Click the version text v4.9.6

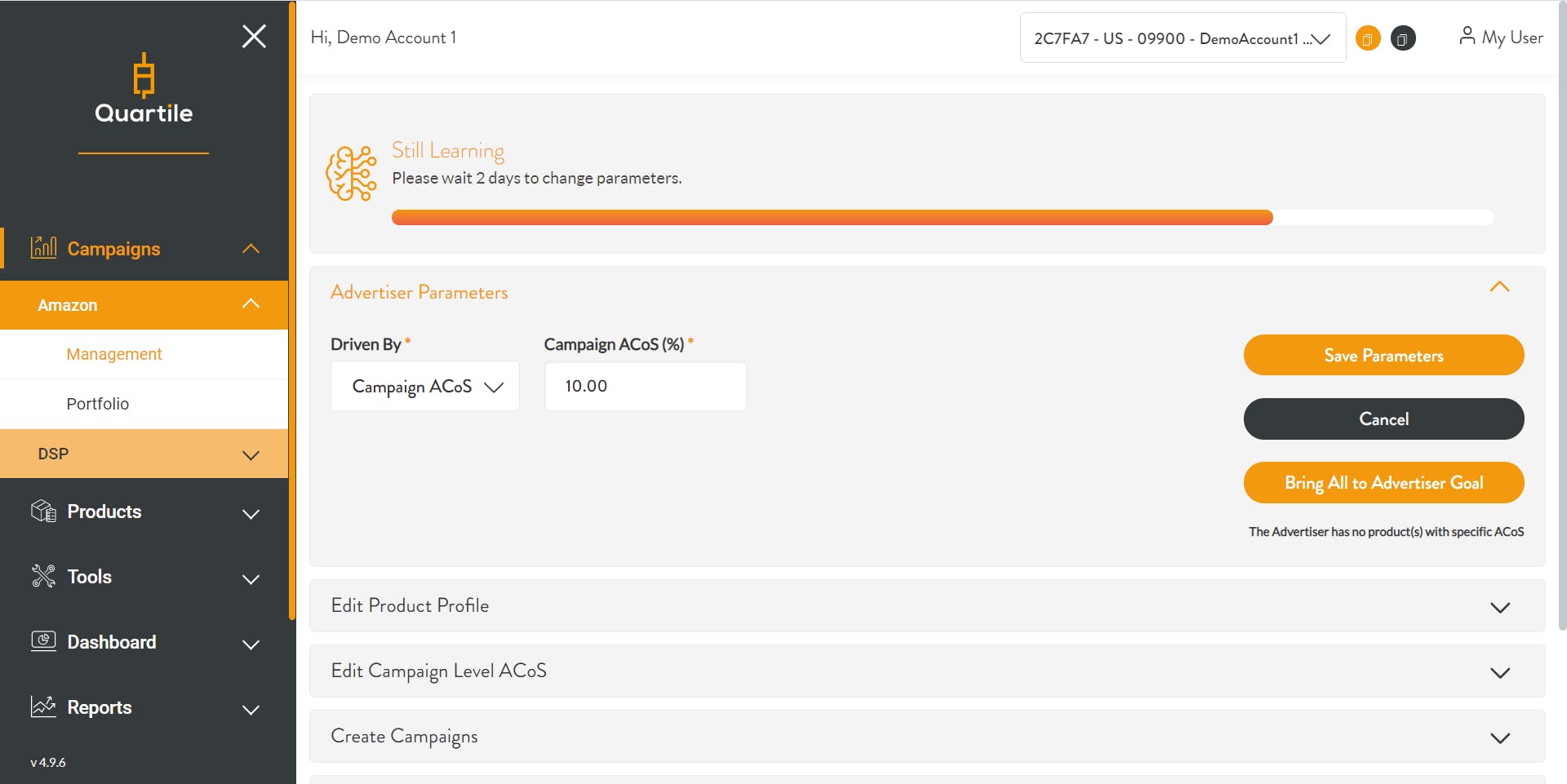(48, 762)
